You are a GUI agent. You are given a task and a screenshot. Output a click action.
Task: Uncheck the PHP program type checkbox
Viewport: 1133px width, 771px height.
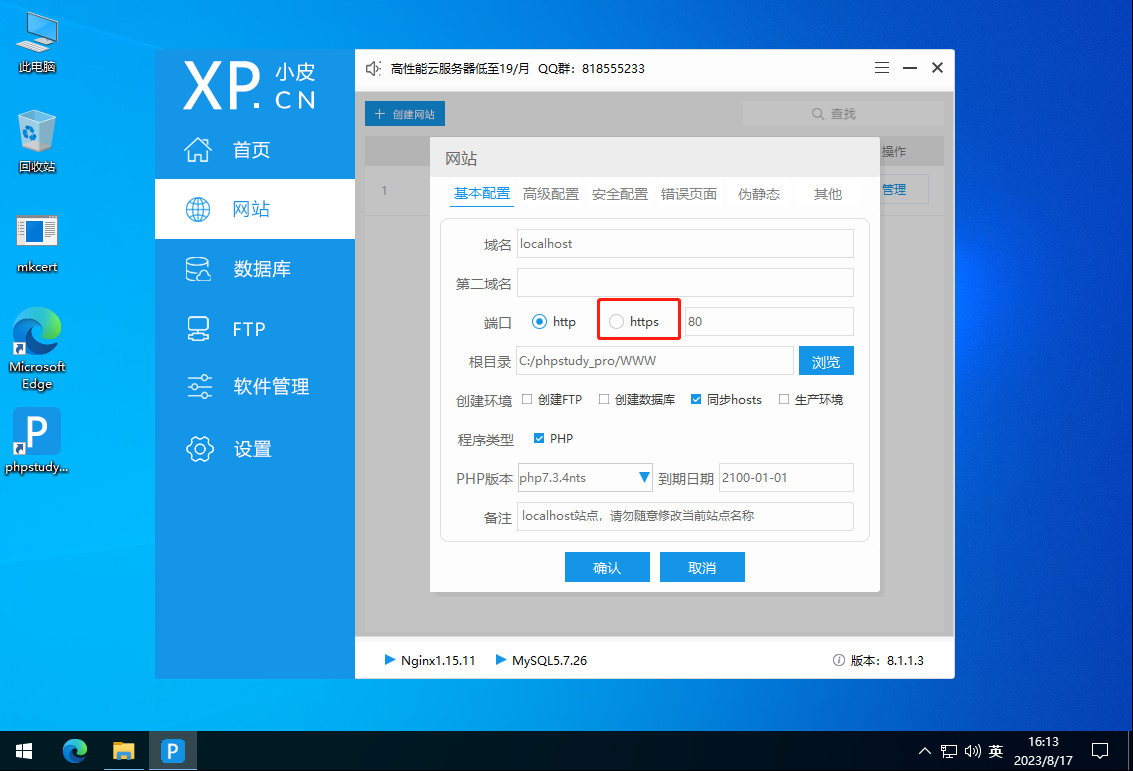(x=539, y=438)
